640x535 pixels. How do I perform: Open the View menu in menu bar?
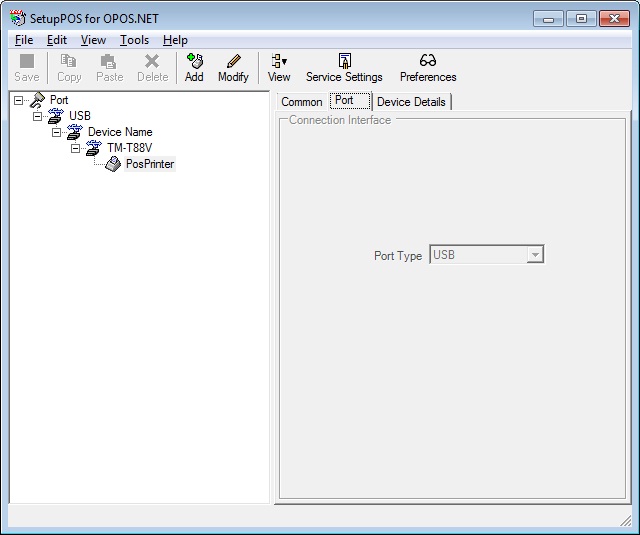coord(93,40)
